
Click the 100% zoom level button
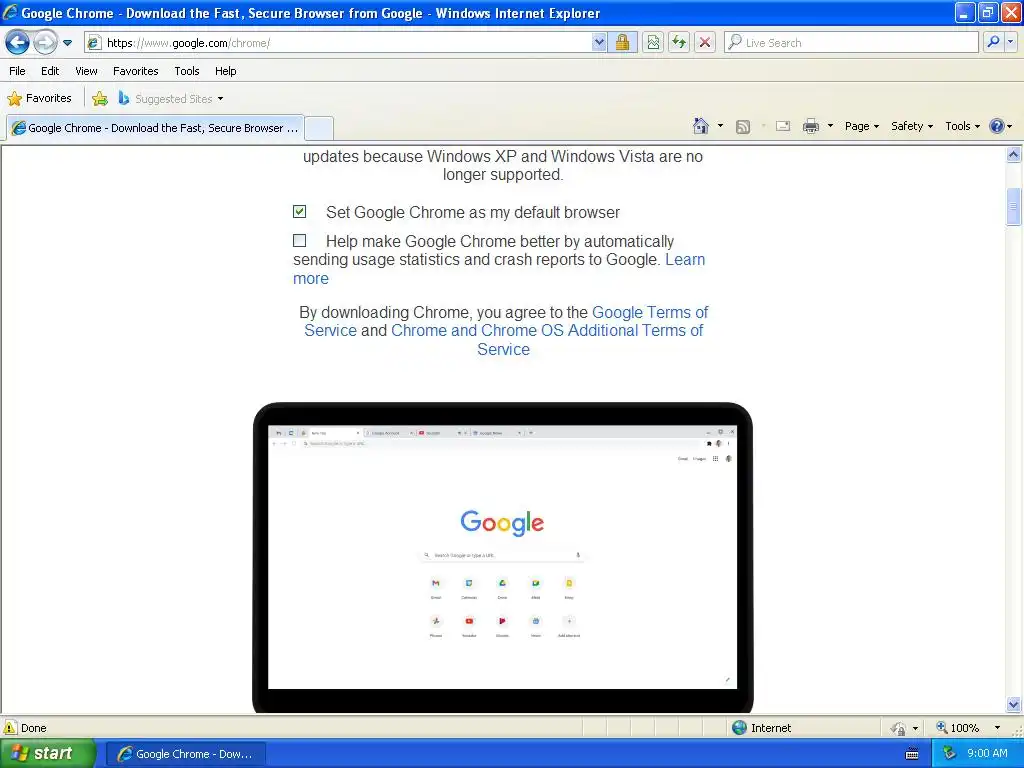958,728
